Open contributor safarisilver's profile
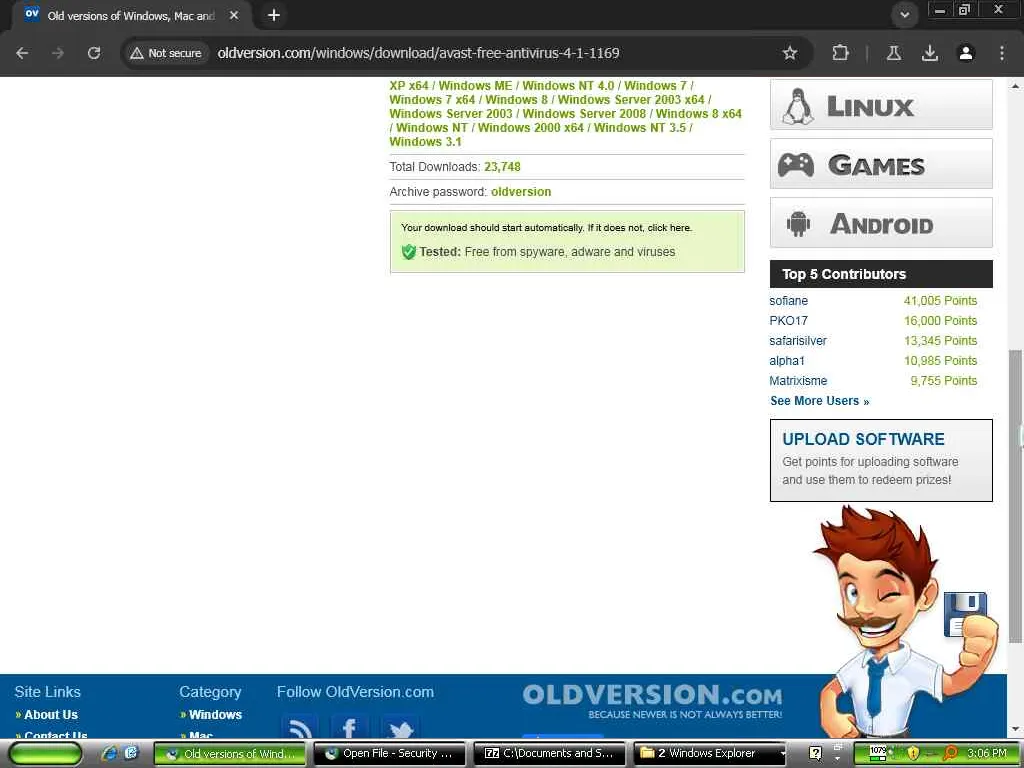The height and width of the screenshot is (768, 1024). click(x=797, y=340)
